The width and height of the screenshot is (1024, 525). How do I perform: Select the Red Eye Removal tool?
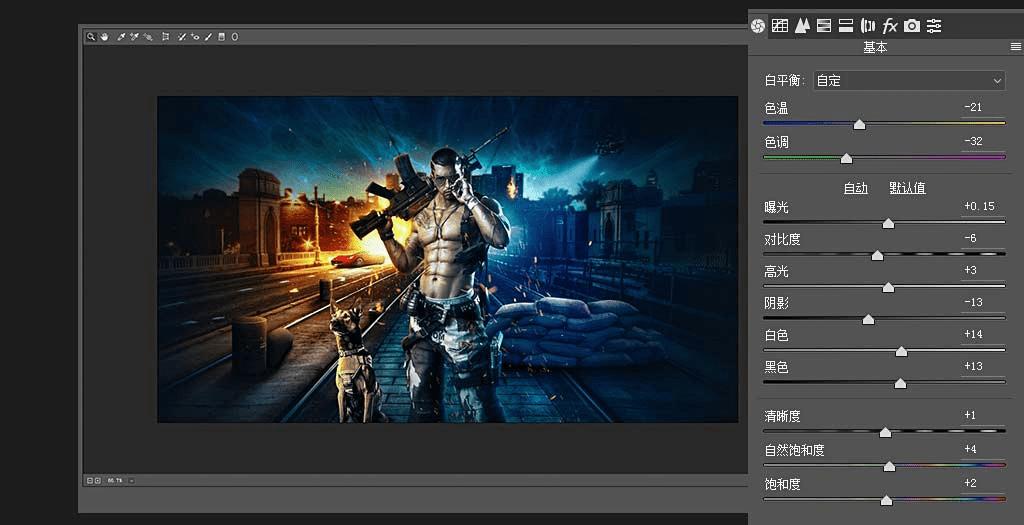coord(195,37)
